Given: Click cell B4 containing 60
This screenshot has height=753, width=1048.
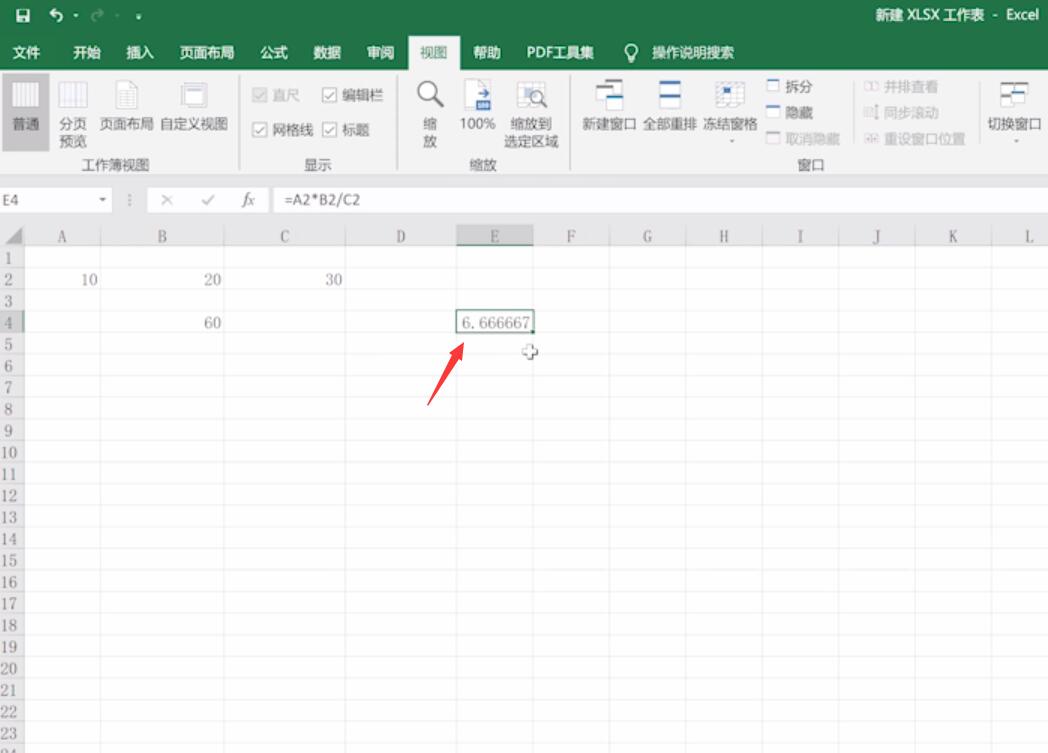Looking at the screenshot, I should point(162,323).
